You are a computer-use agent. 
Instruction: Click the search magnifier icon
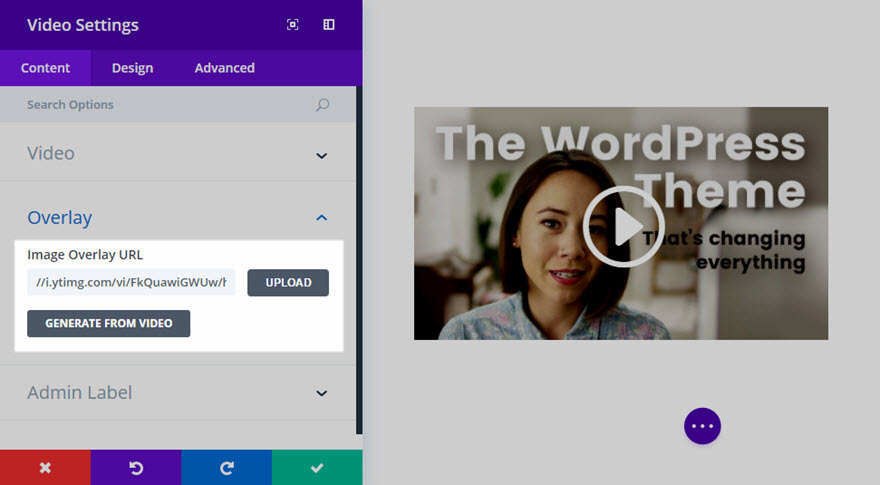pos(322,104)
